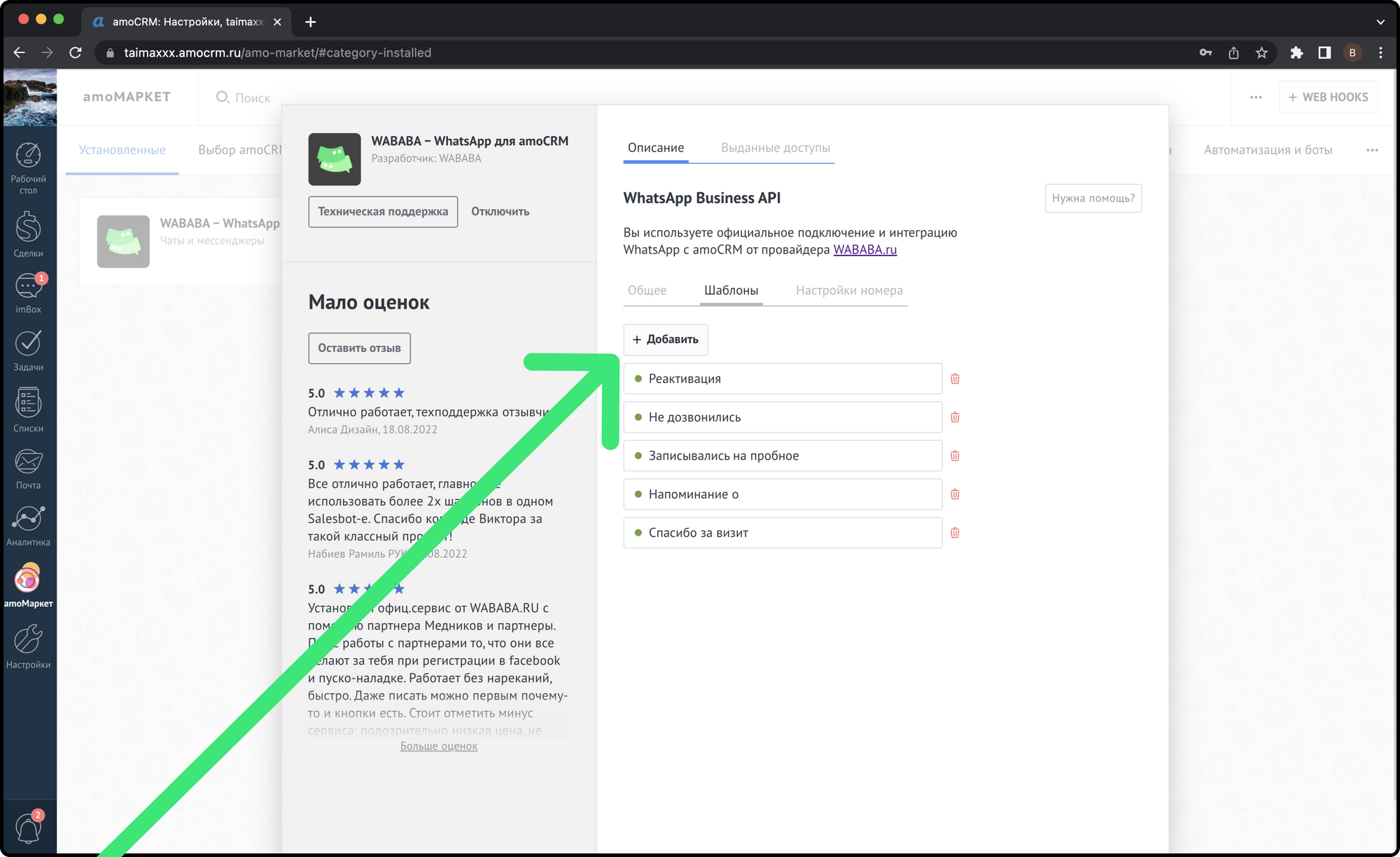Open a new browser tab

coord(311,22)
